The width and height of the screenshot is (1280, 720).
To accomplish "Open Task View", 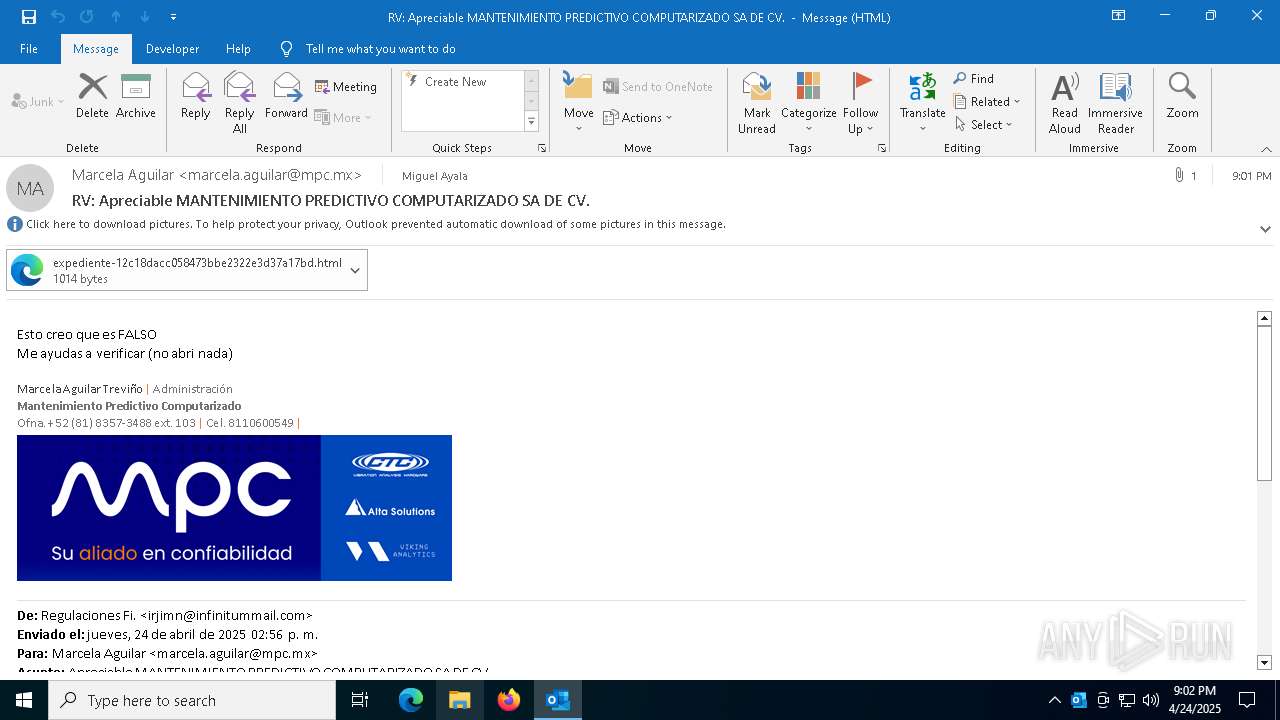I will point(360,700).
